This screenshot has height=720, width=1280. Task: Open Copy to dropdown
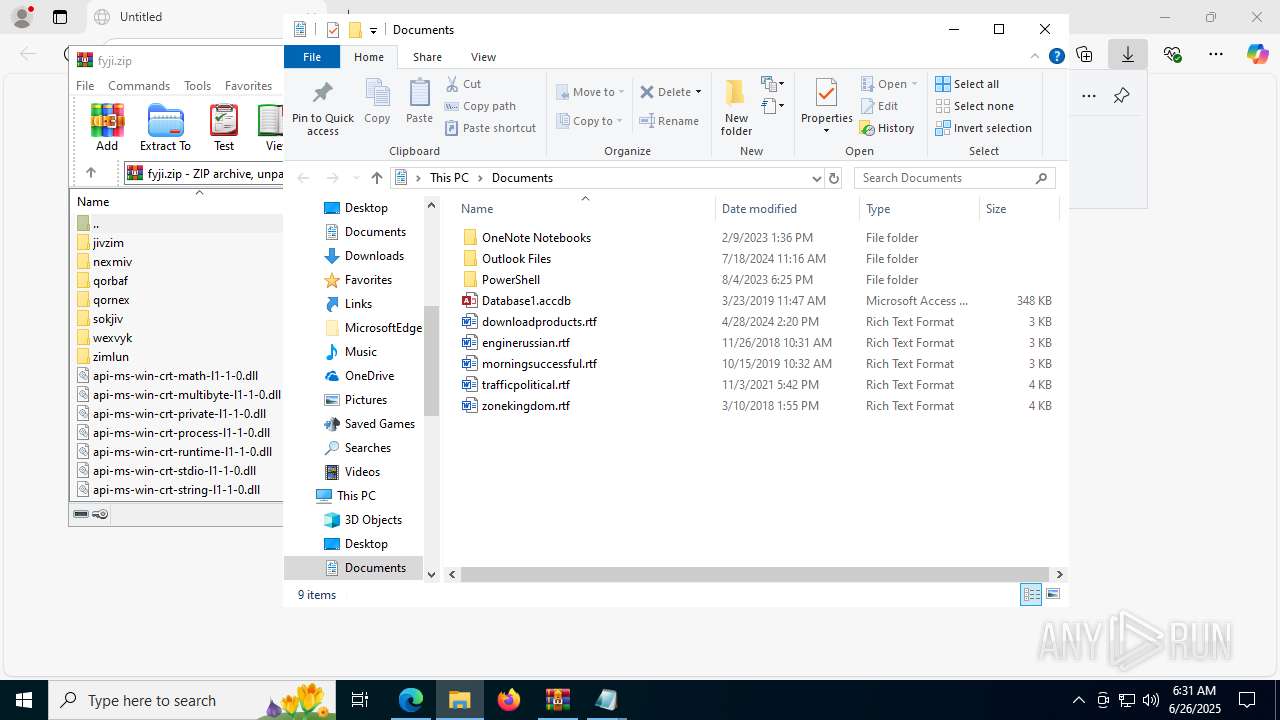pyautogui.click(x=590, y=121)
